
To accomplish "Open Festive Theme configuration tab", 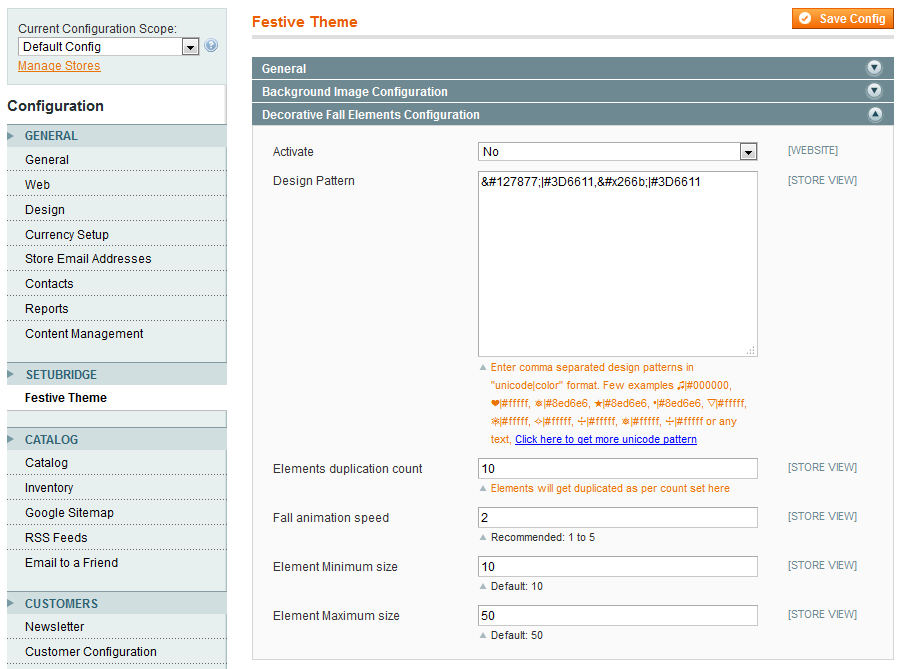I will 66,398.
